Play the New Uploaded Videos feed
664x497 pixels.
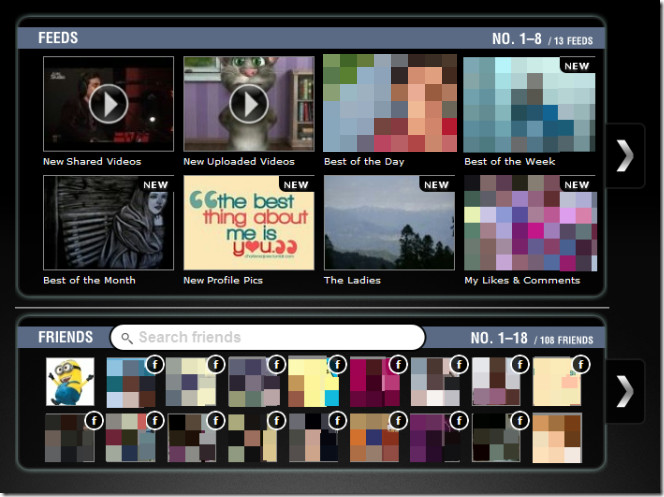(248, 103)
